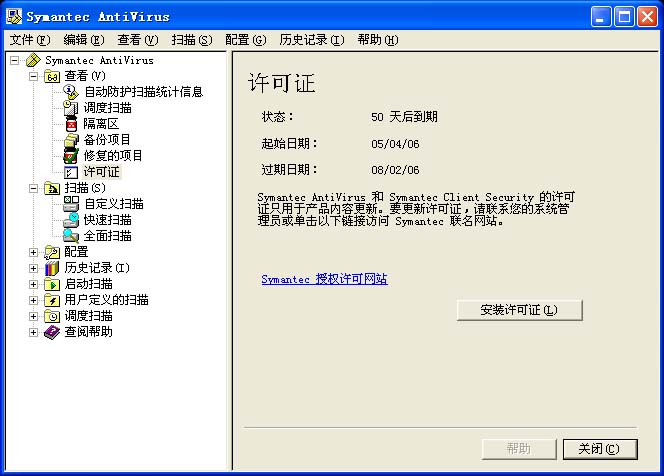The height and width of the screenshot is (476, 664).
Task: Expand the 配置 tree node
Action: [x=33, y=252]
